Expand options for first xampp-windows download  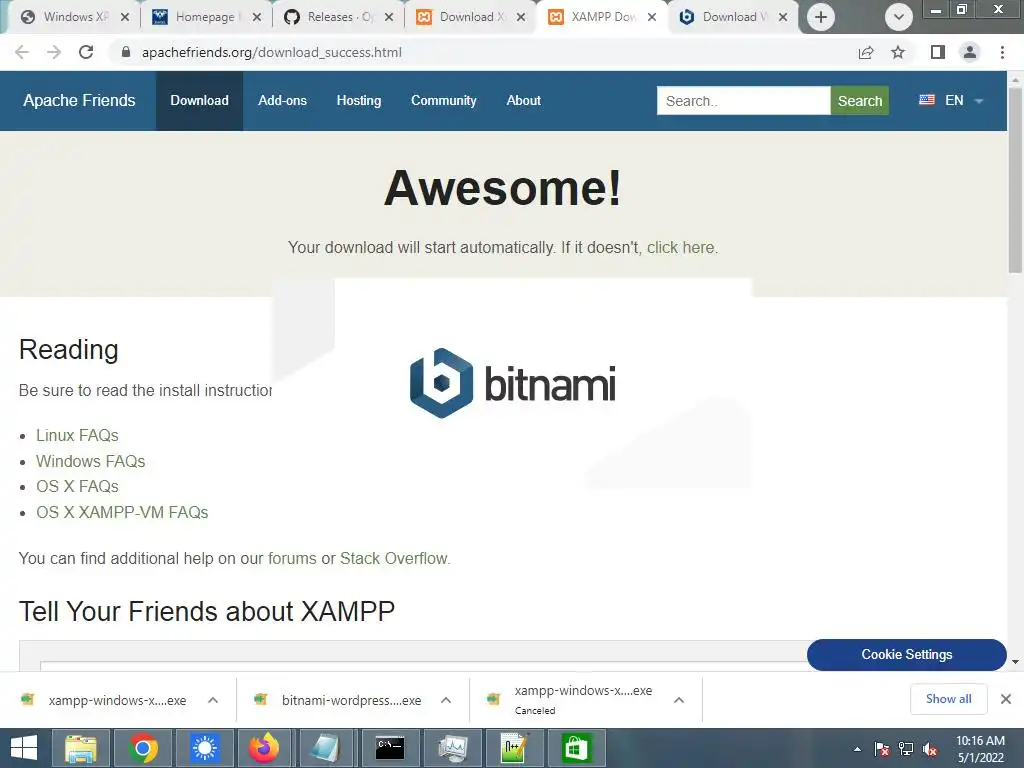click(213, 700)
